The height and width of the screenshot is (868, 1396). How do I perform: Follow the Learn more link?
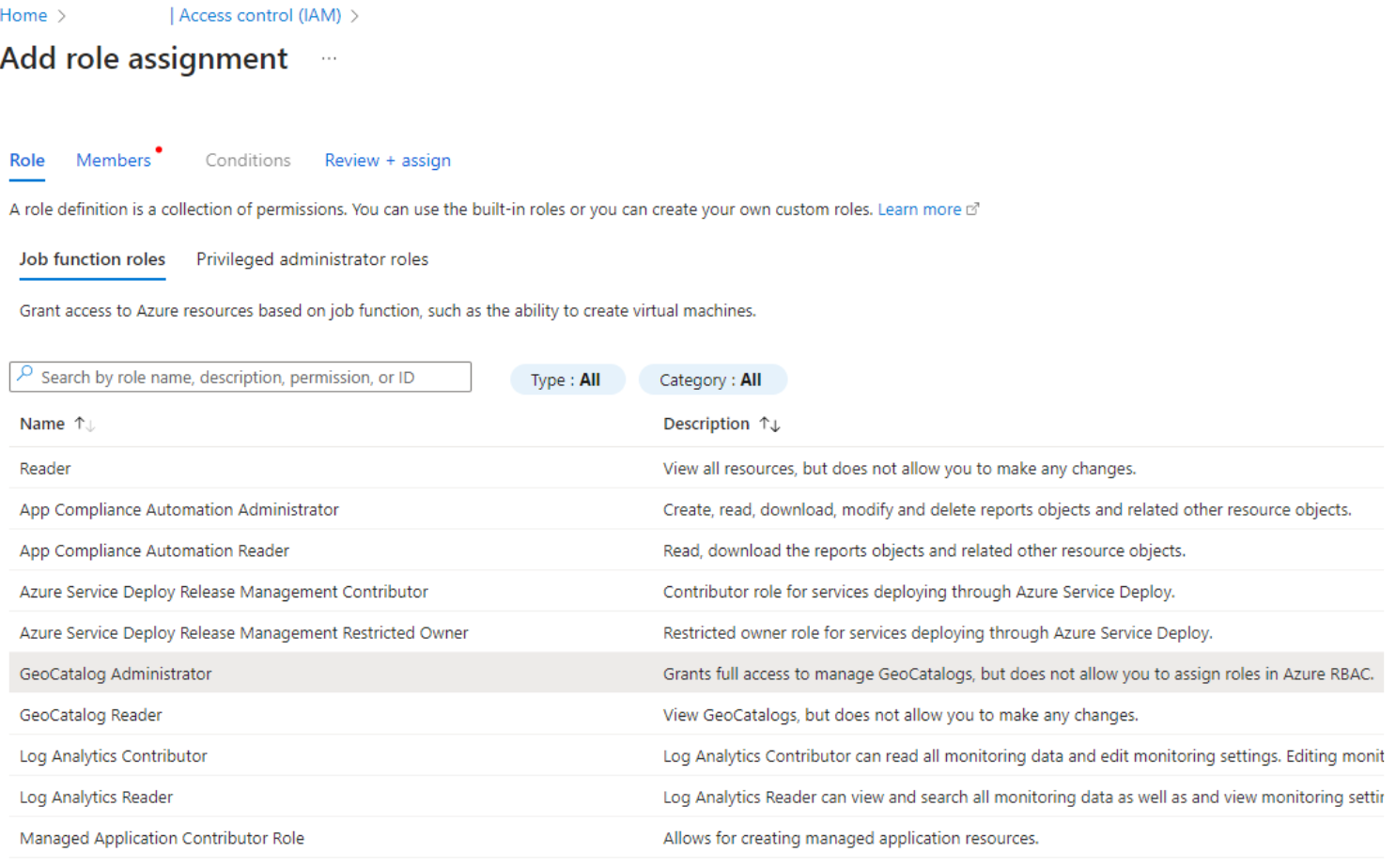tap(920, 209)
